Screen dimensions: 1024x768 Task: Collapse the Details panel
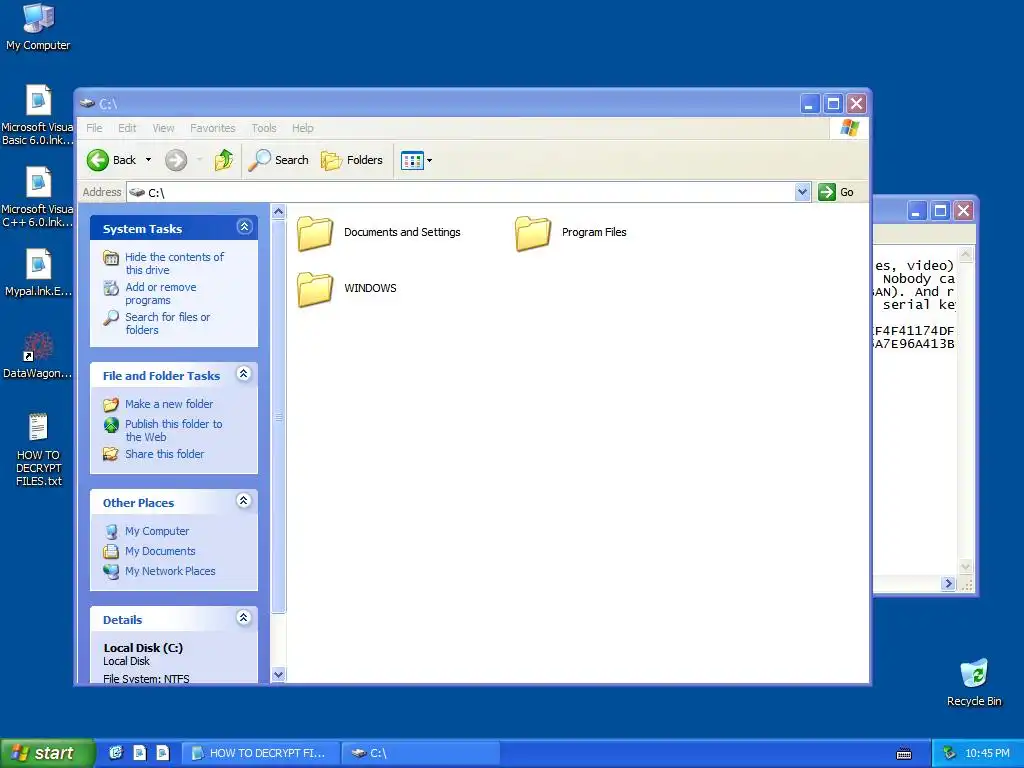[x=244, y=618]
